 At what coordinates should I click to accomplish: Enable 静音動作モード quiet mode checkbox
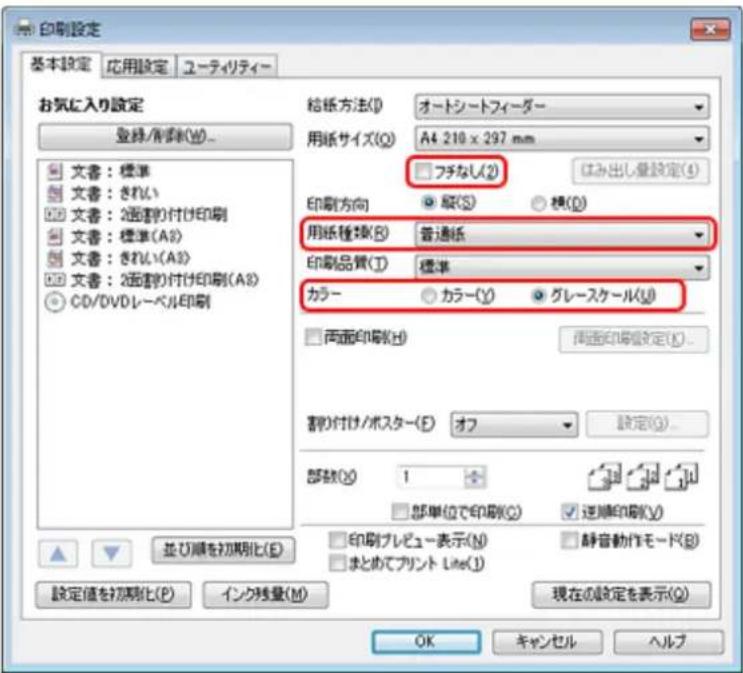pos(569,540)
